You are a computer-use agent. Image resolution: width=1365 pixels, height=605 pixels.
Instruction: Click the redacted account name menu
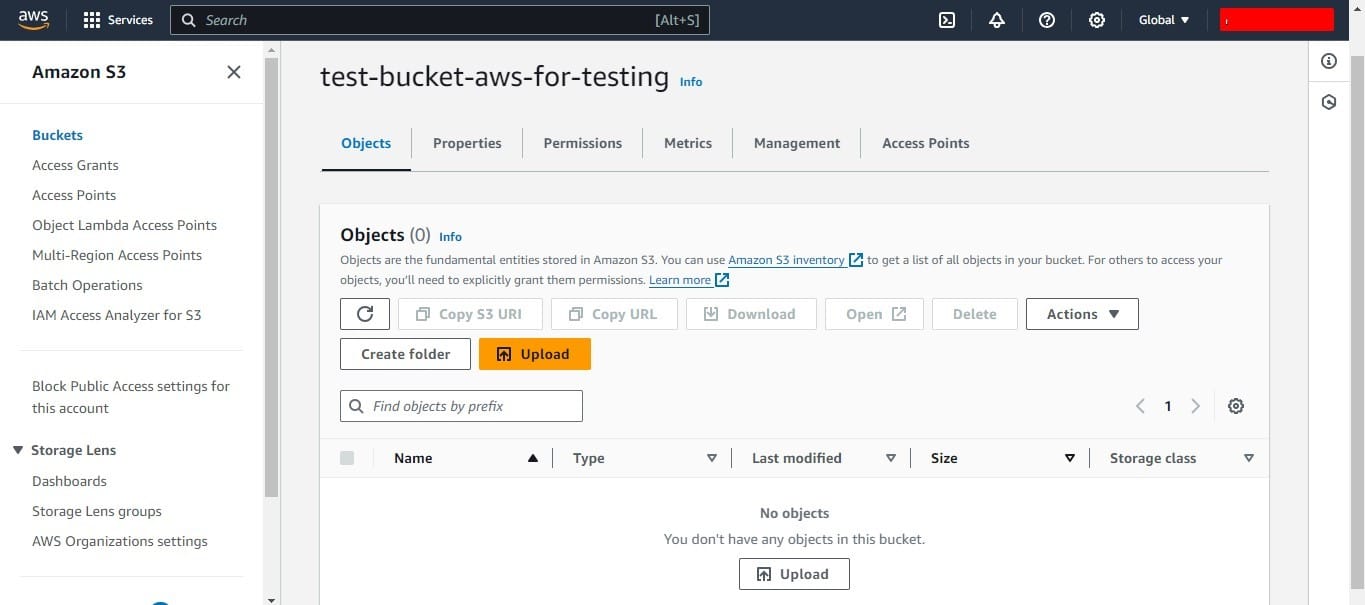click(x=1277, y=20)
